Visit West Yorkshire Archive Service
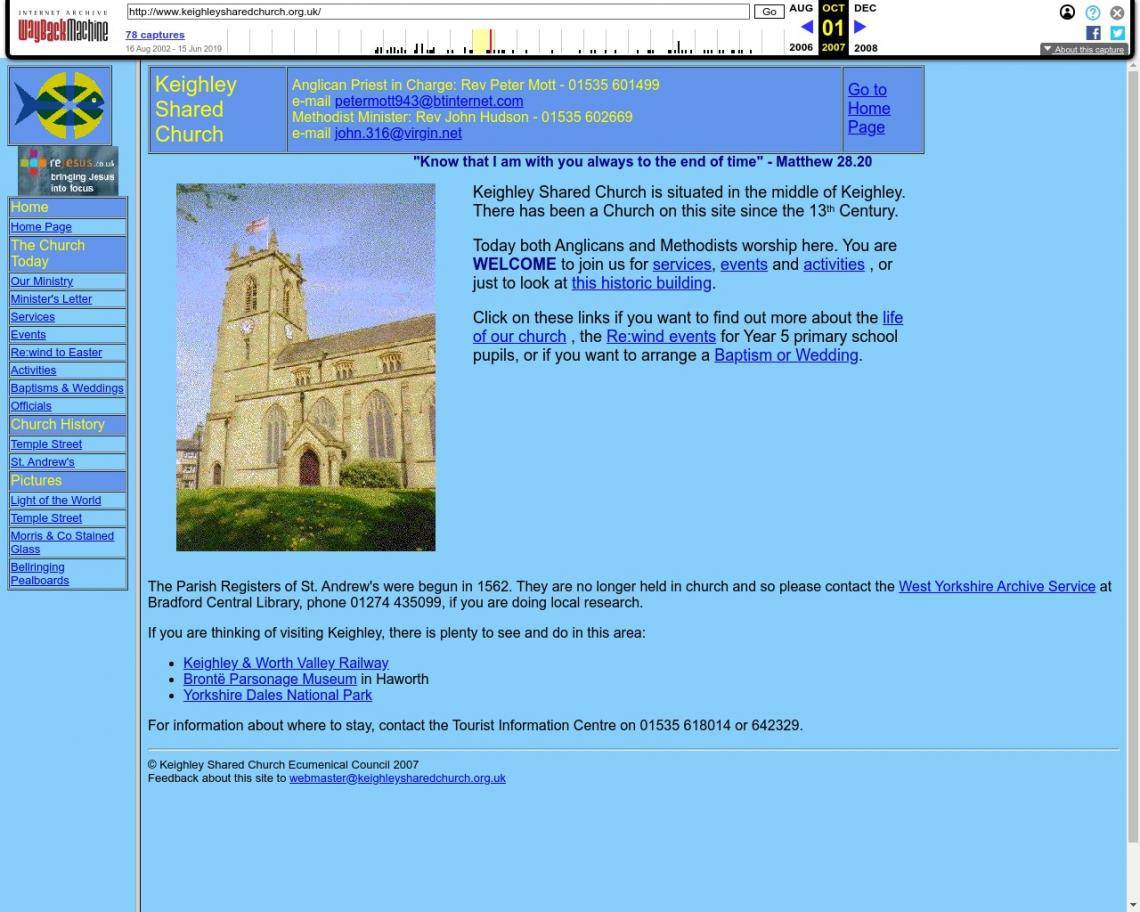The height and width of the screenshot is (912, 1140). point(997,587)
